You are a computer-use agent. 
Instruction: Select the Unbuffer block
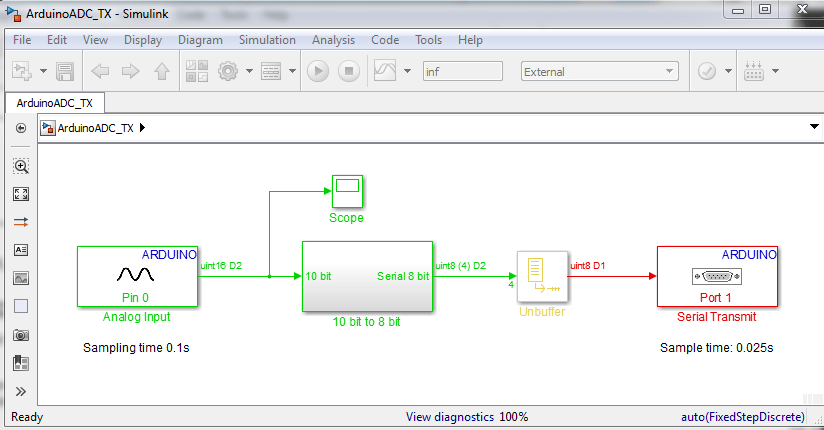click(x=542, y=277)
